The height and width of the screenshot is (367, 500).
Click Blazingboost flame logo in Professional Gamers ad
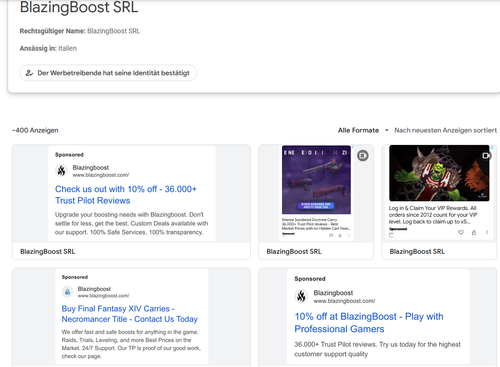click(x=301, y=296)
